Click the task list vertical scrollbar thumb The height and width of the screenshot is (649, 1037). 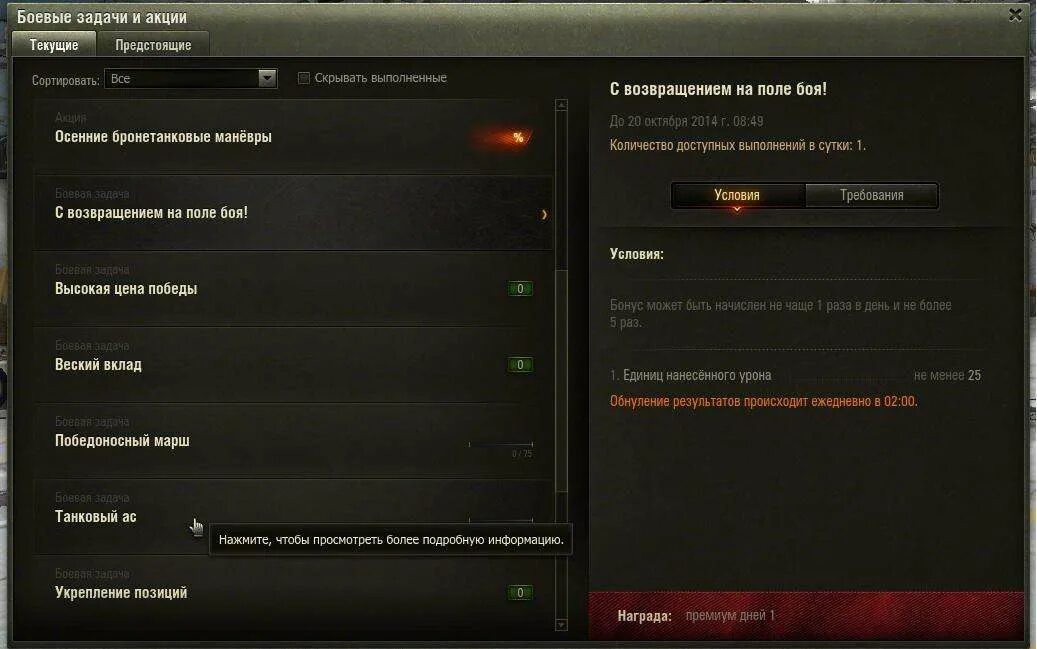[x=561, y=379]
